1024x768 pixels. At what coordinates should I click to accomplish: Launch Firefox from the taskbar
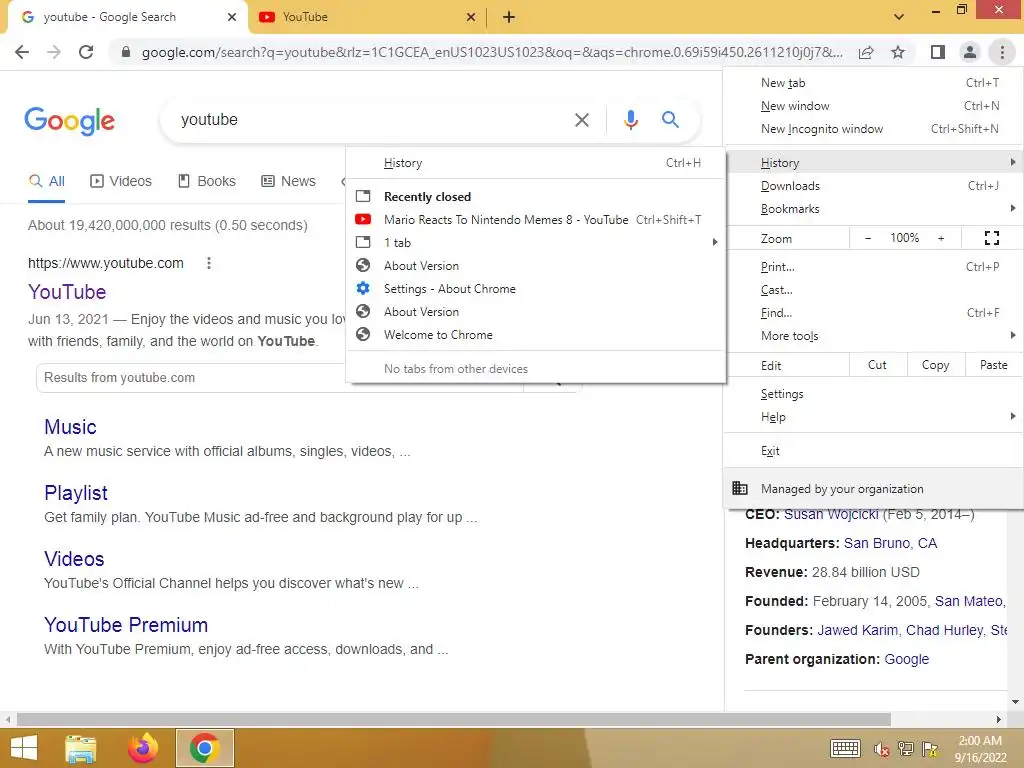point(142,748)
